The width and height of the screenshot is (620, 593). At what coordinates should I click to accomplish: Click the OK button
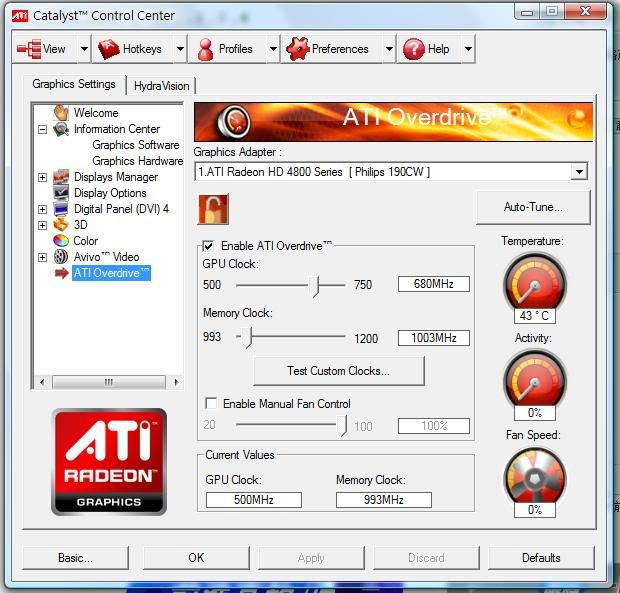[196, 558]
